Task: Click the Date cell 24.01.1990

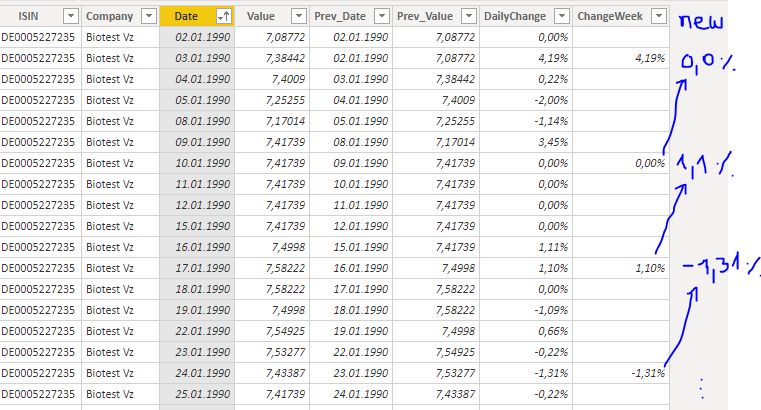Action: [x=197, y=373]
